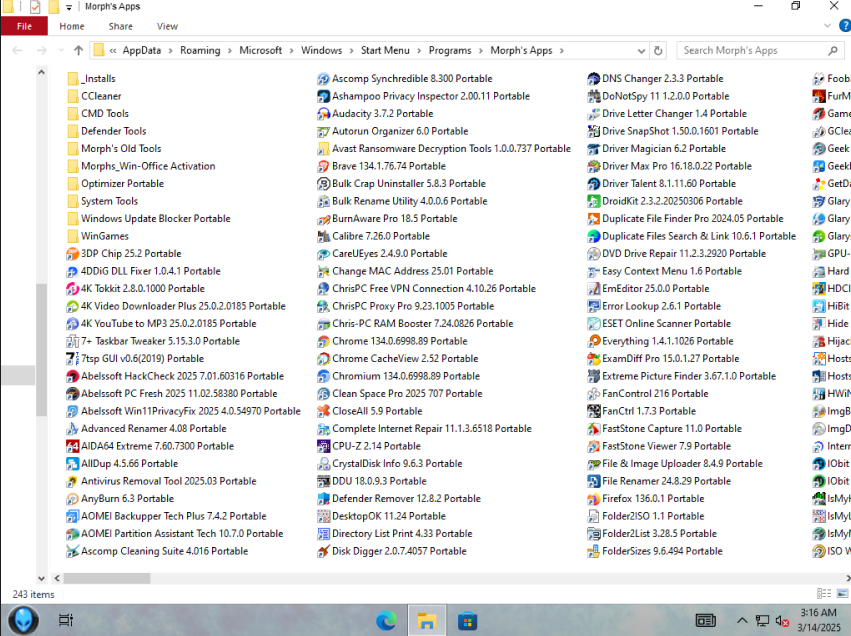Click the Driver Magician 6.2 icon
This screenshot has width=851, height=636.
click(593, 149)
